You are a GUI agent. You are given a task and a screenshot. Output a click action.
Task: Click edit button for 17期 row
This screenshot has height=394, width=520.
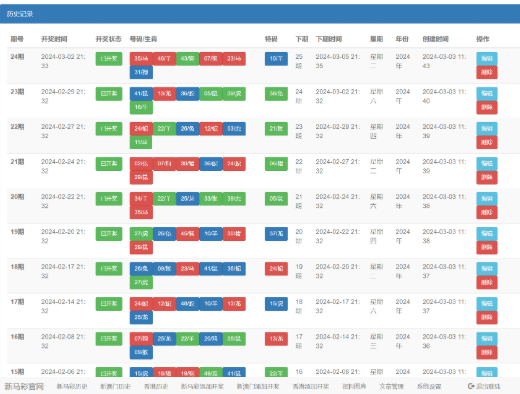tap(487, 304)
